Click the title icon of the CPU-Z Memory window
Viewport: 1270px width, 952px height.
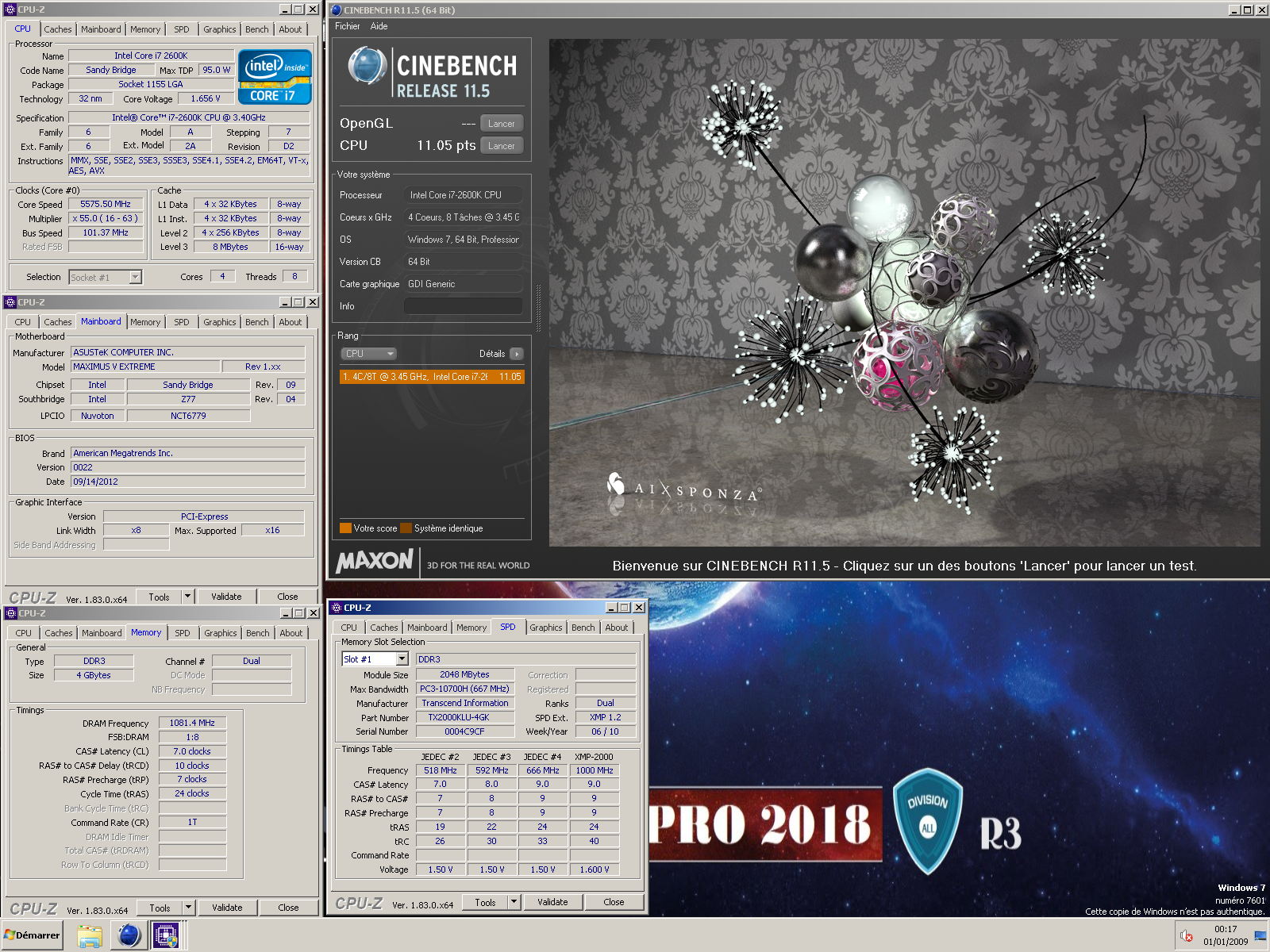tap(10, 613)
